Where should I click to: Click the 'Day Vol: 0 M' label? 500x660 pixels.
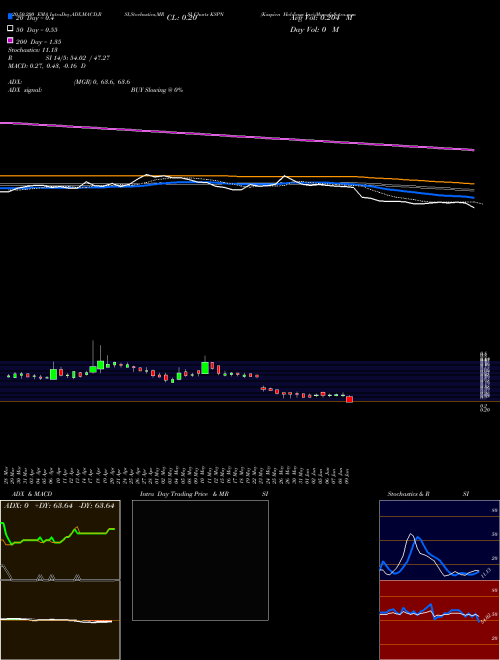click(314, 29)
